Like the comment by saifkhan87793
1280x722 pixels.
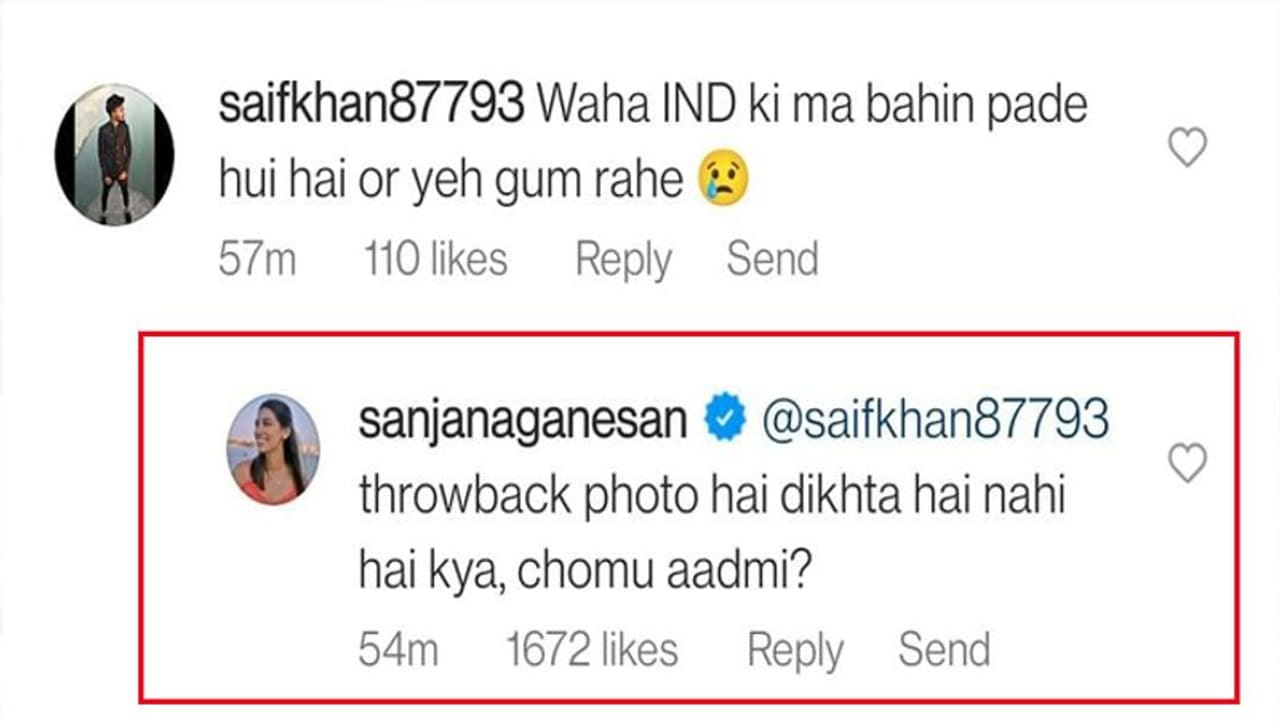point(1187,149)
